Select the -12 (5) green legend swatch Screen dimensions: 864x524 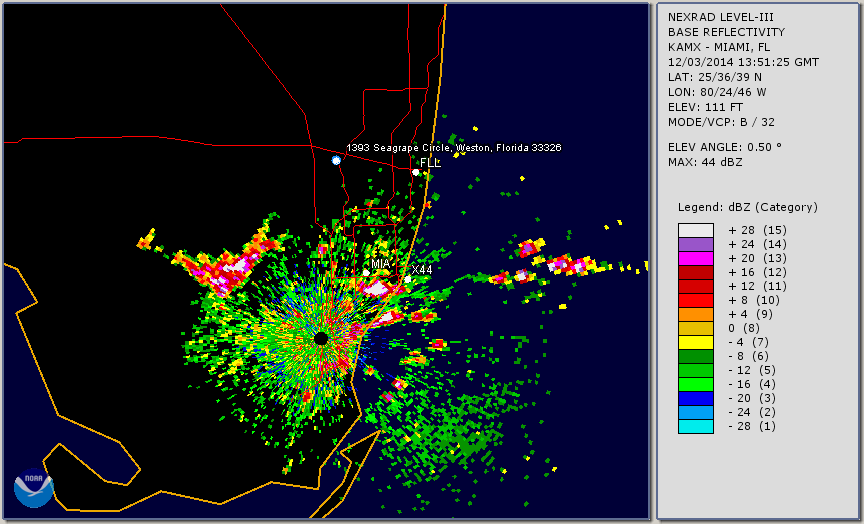tap(696, 370)
